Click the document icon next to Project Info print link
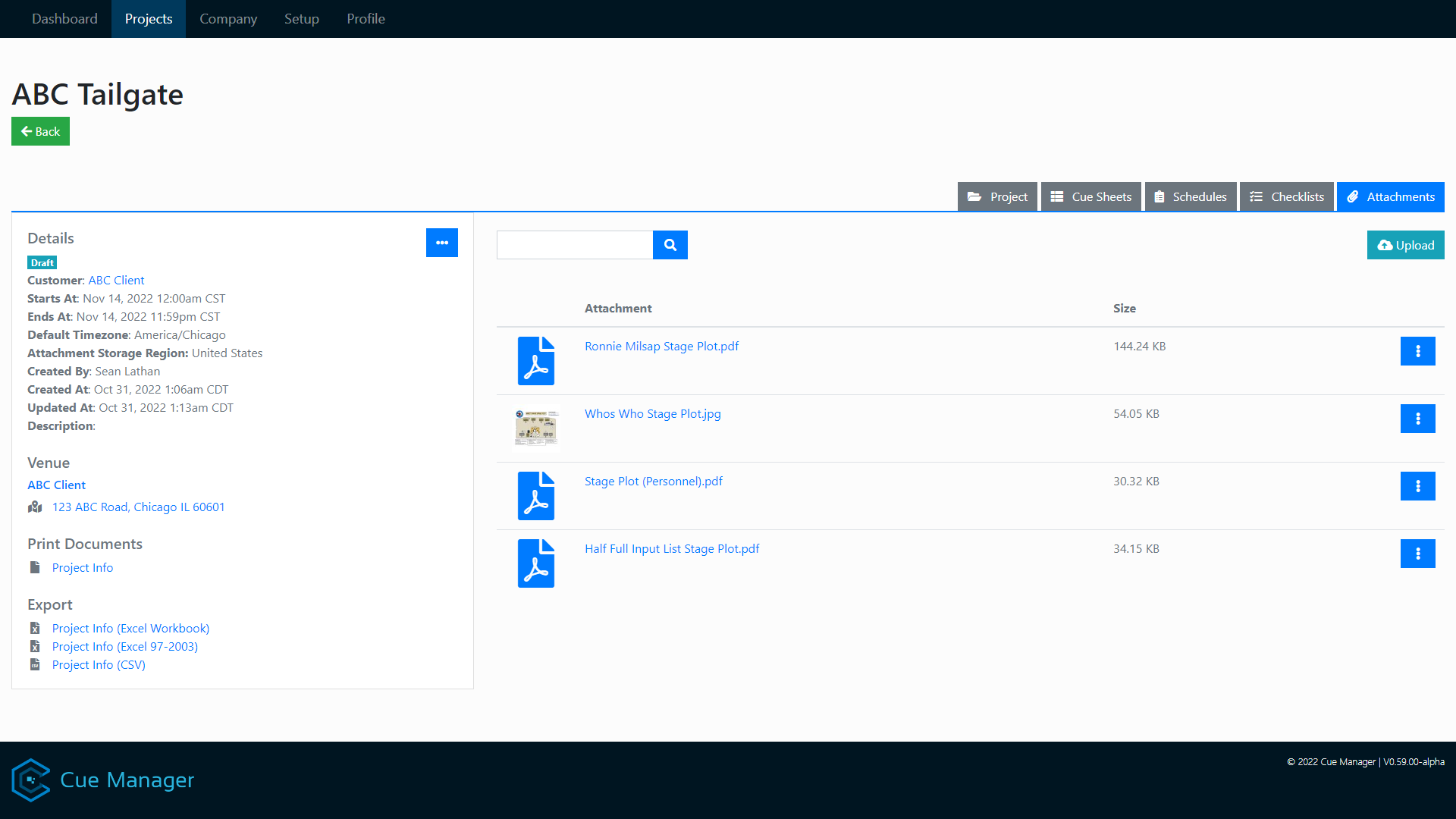This screenshot has width=1456, height=819. [x=34, y=566]
